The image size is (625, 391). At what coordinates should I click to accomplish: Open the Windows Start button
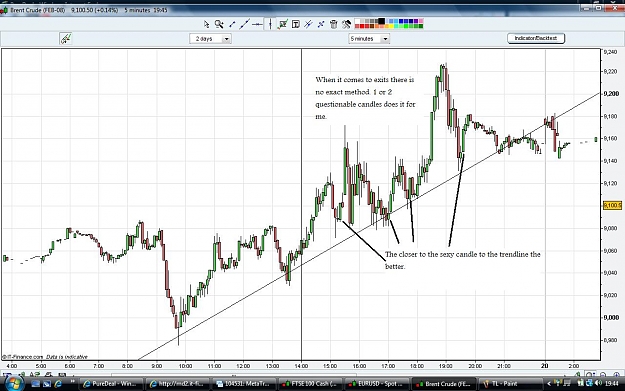pos(13,383)
